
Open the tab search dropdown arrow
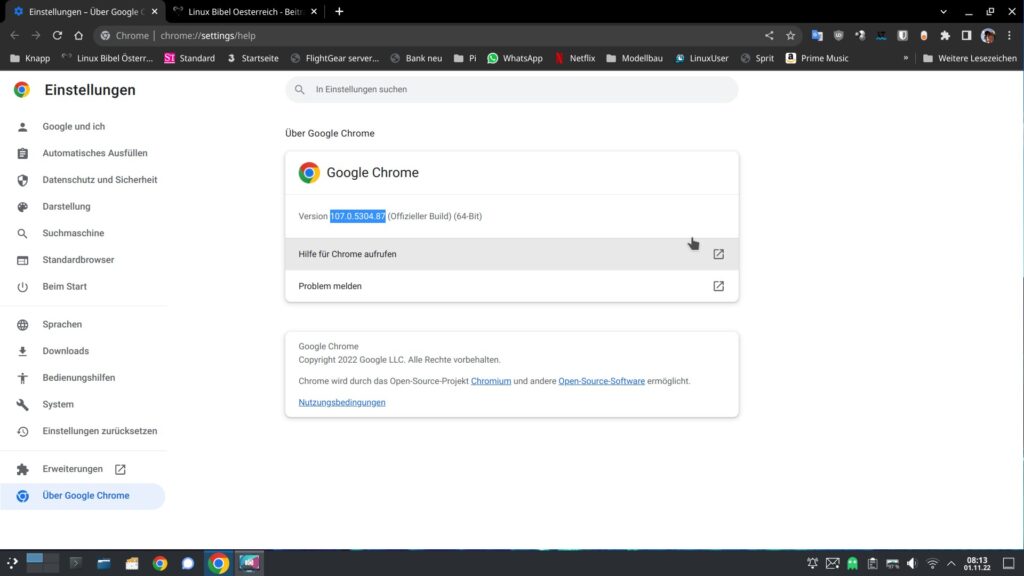click(943, 12)
